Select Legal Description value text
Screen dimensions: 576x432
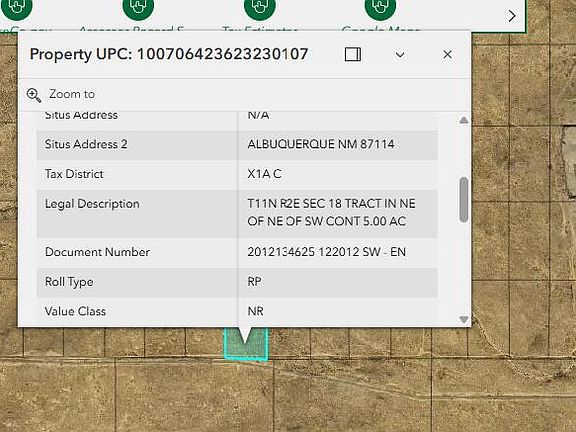(331, 212)
